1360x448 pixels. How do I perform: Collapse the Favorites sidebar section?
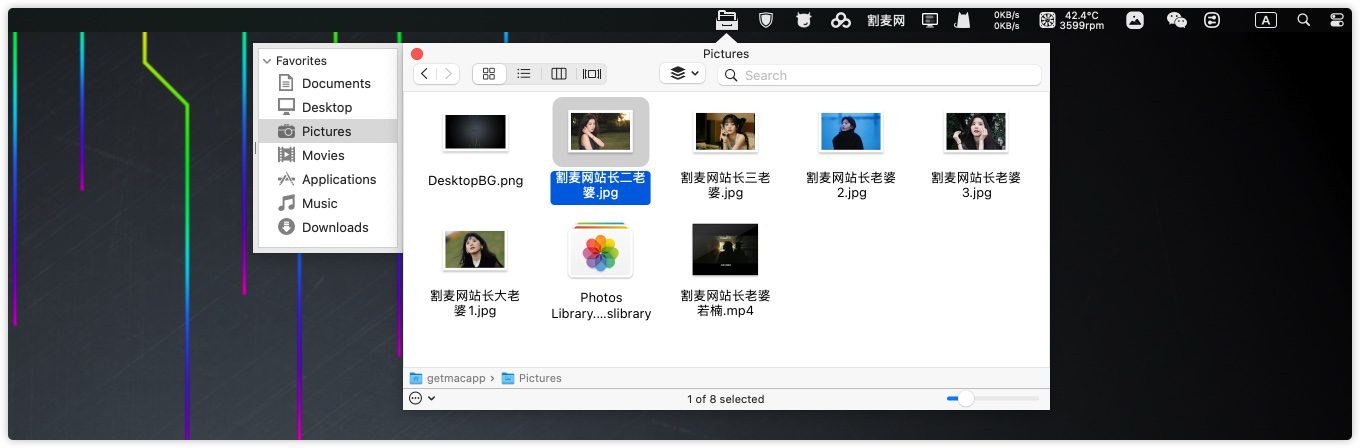(x=267, y=61)
